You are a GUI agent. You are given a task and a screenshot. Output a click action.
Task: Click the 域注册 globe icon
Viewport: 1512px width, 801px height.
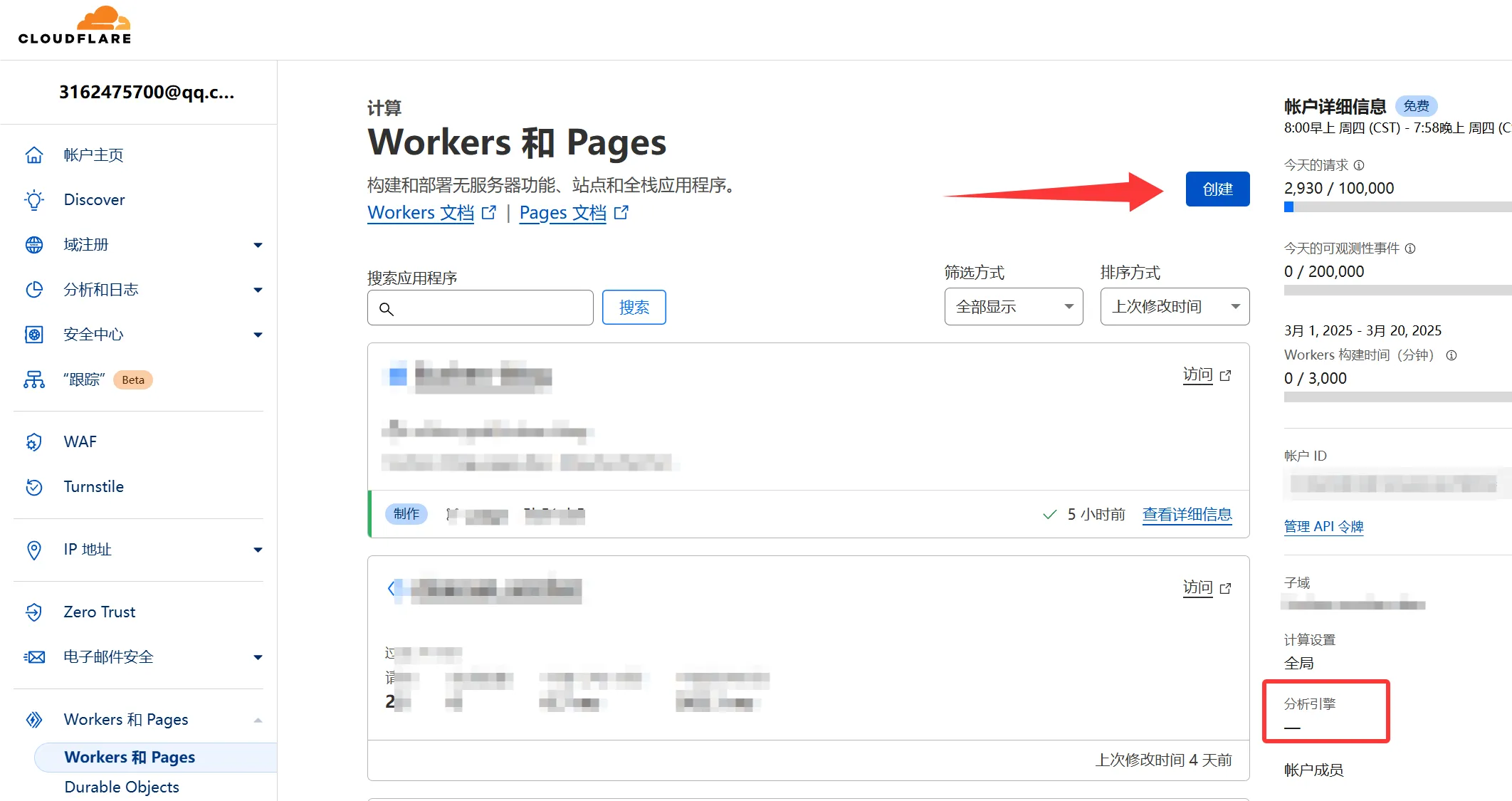tap(34, 245)
